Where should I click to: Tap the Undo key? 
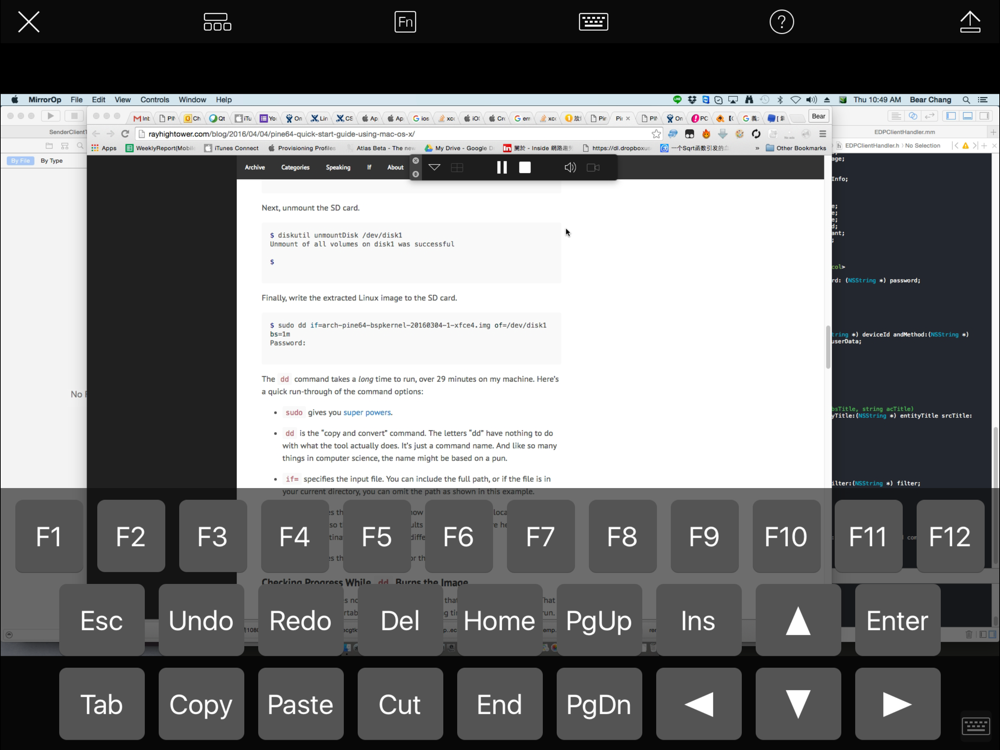(201, 620)
